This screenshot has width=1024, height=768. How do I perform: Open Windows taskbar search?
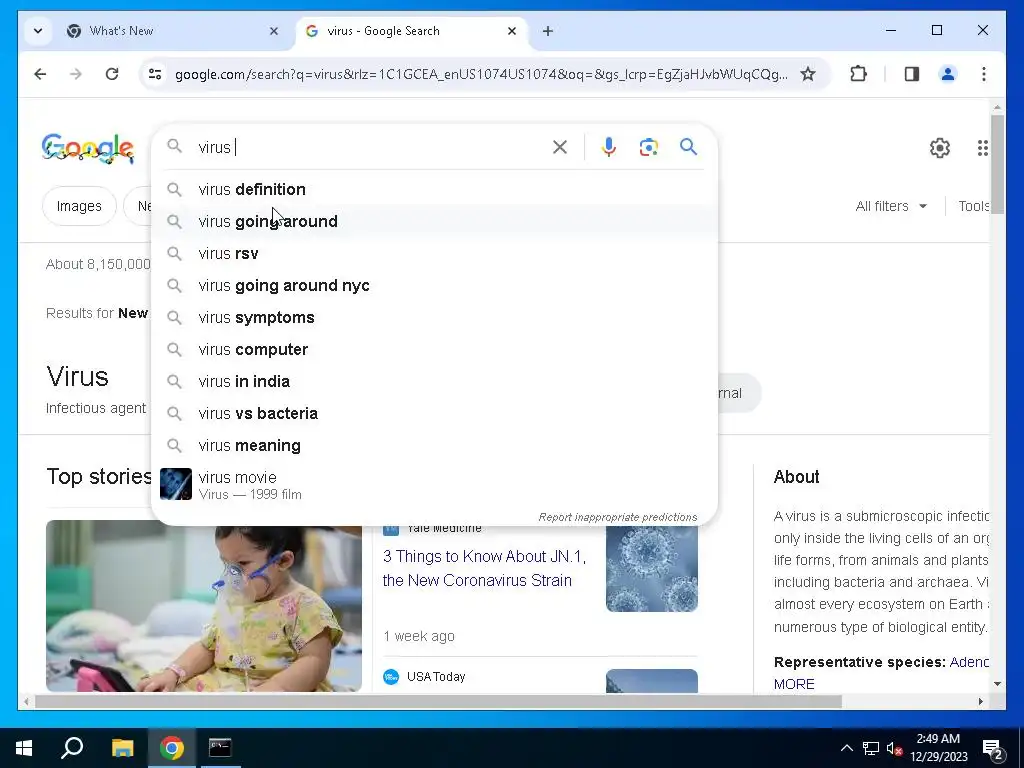point(72,748)
